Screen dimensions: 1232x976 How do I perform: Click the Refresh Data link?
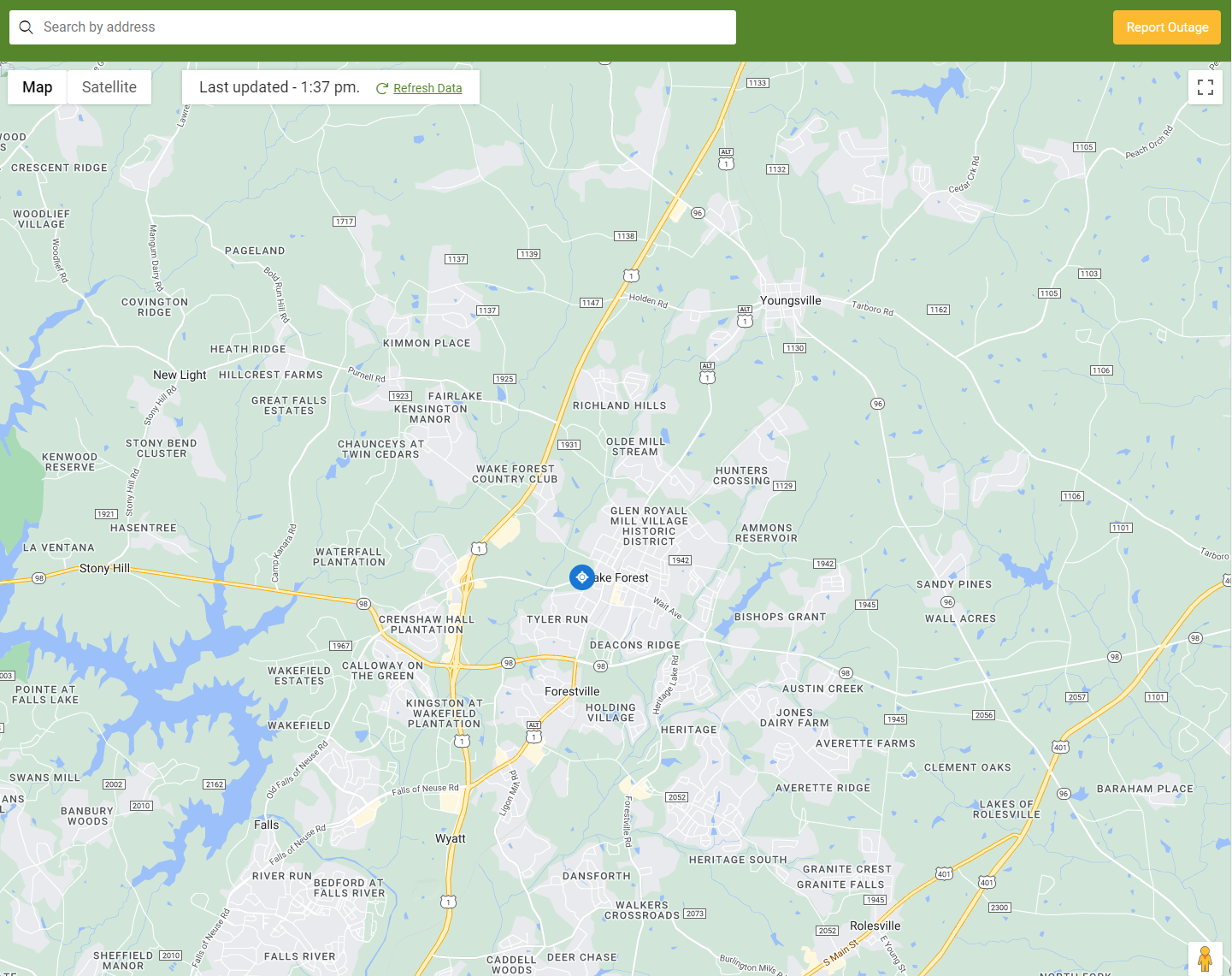(x=427, y=88)
